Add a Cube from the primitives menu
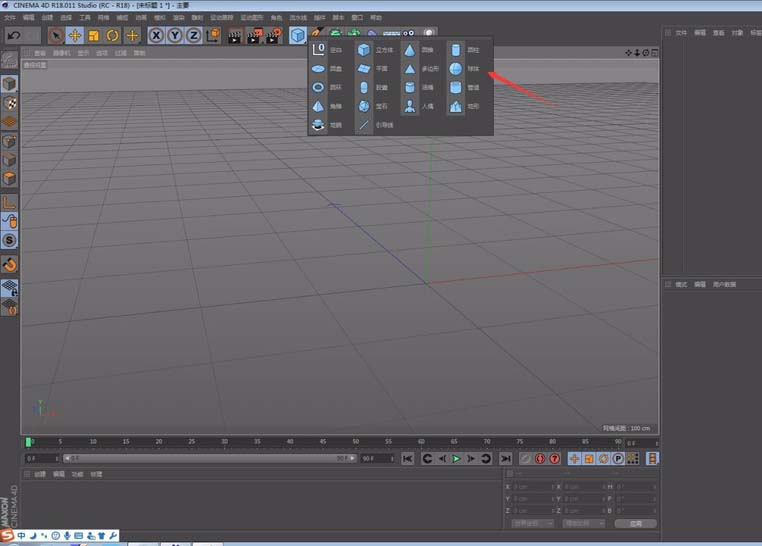This screenshot has height=546, width=762. click(364, 50)
